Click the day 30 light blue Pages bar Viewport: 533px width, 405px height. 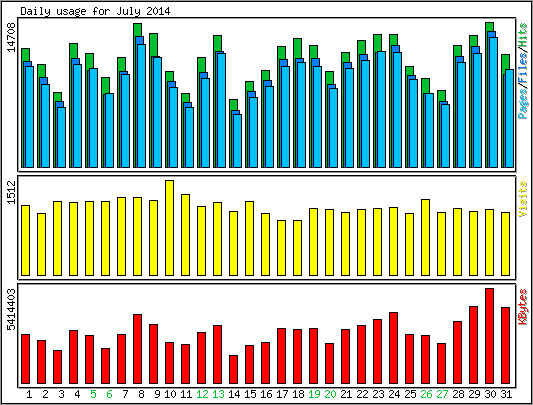click(493, 102)
